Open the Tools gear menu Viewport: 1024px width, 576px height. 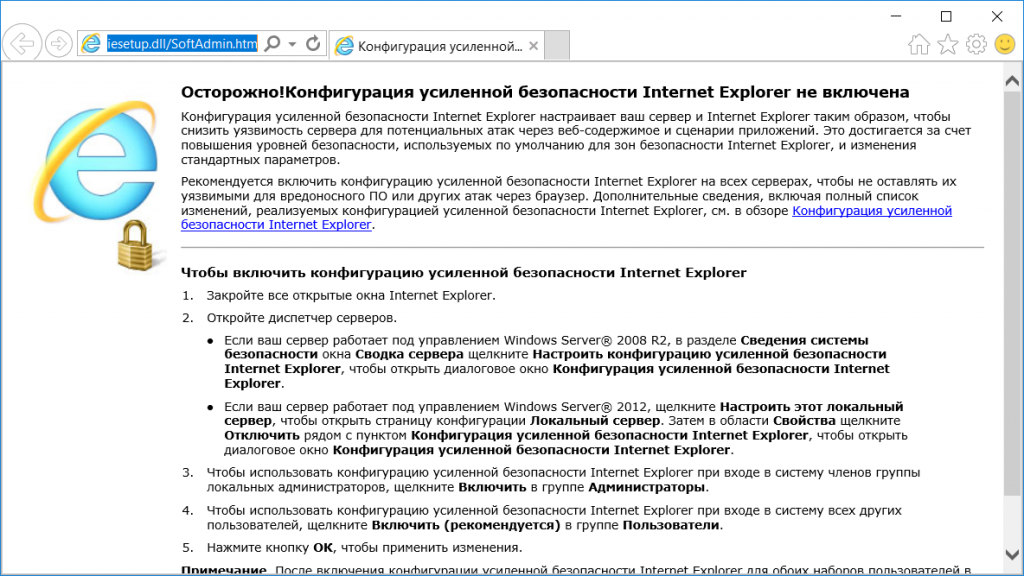click(976, 44)
